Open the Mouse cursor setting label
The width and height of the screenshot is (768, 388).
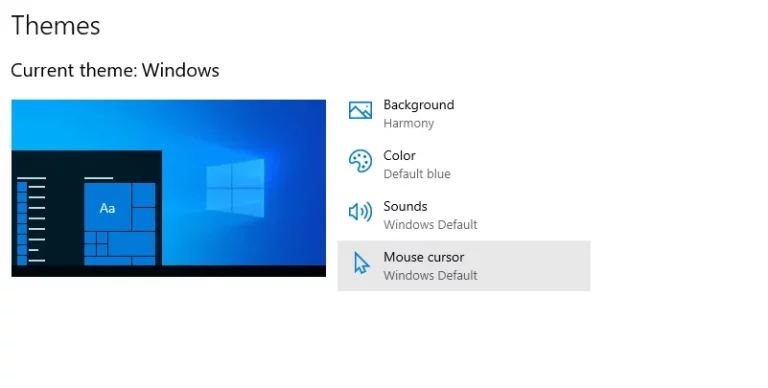click(x=424, y=257)
